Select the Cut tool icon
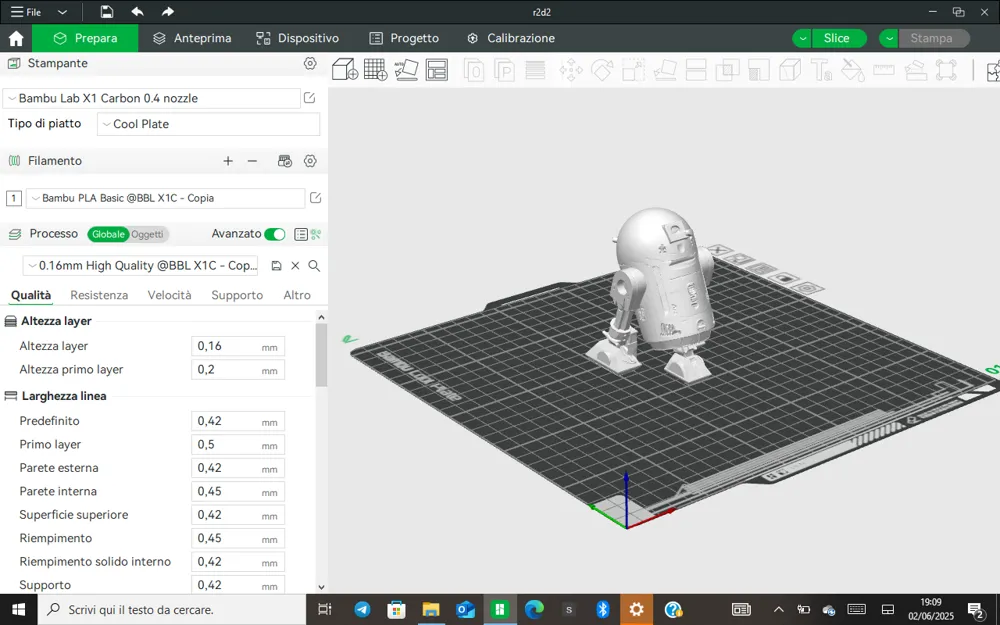This screenshot has width=1000, height=625. 696,70
